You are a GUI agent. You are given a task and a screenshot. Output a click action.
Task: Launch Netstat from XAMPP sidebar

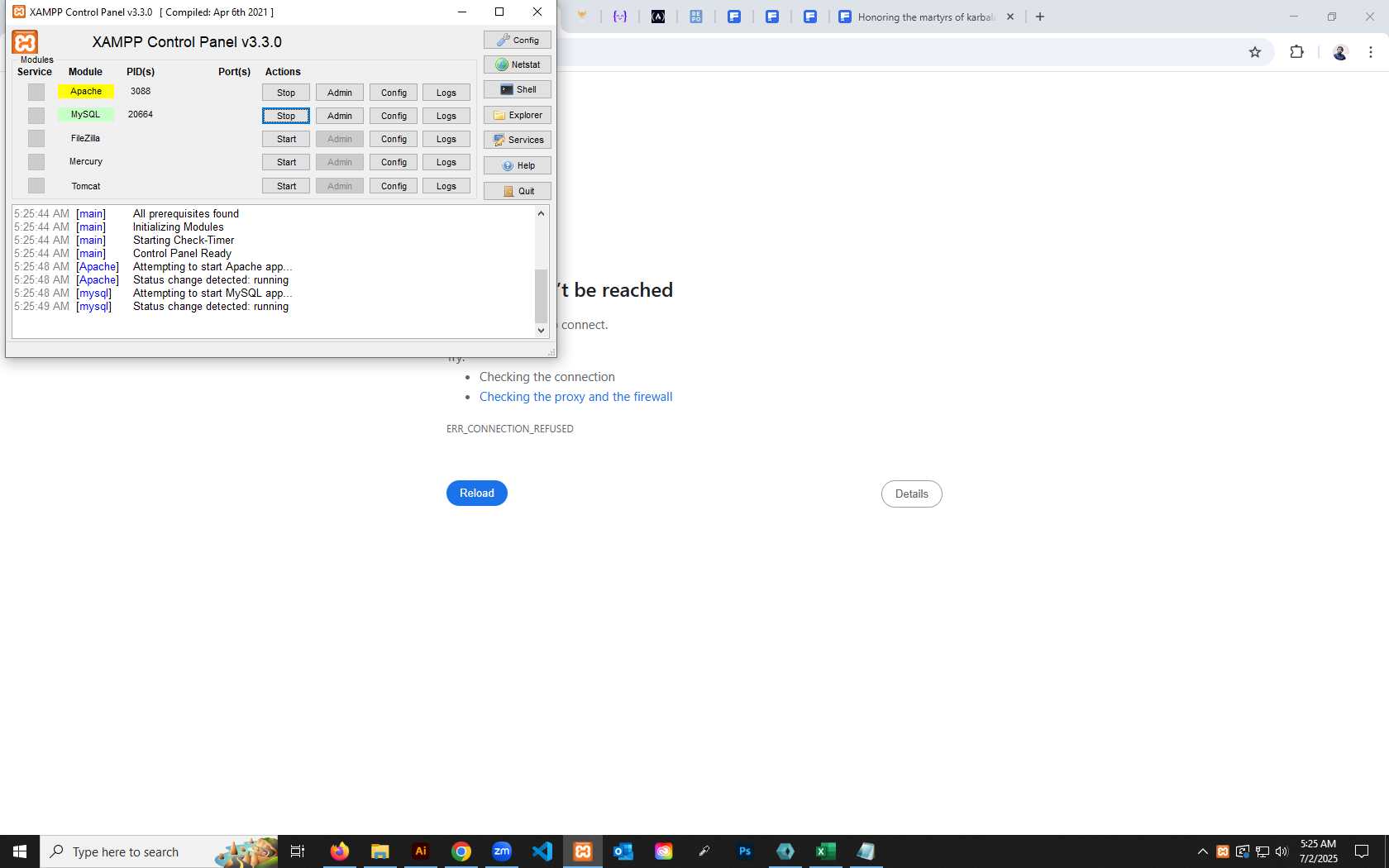pos(518,64)
